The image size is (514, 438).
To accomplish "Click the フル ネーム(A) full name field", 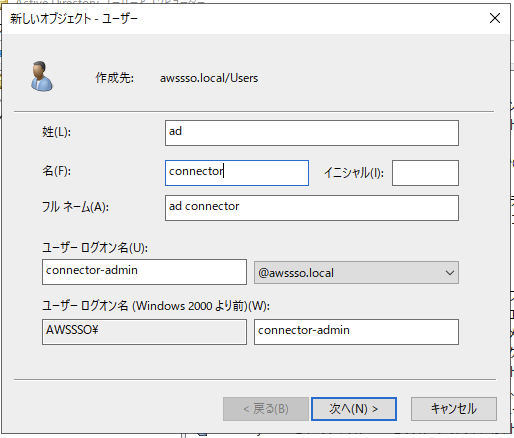I will (312, 208).
